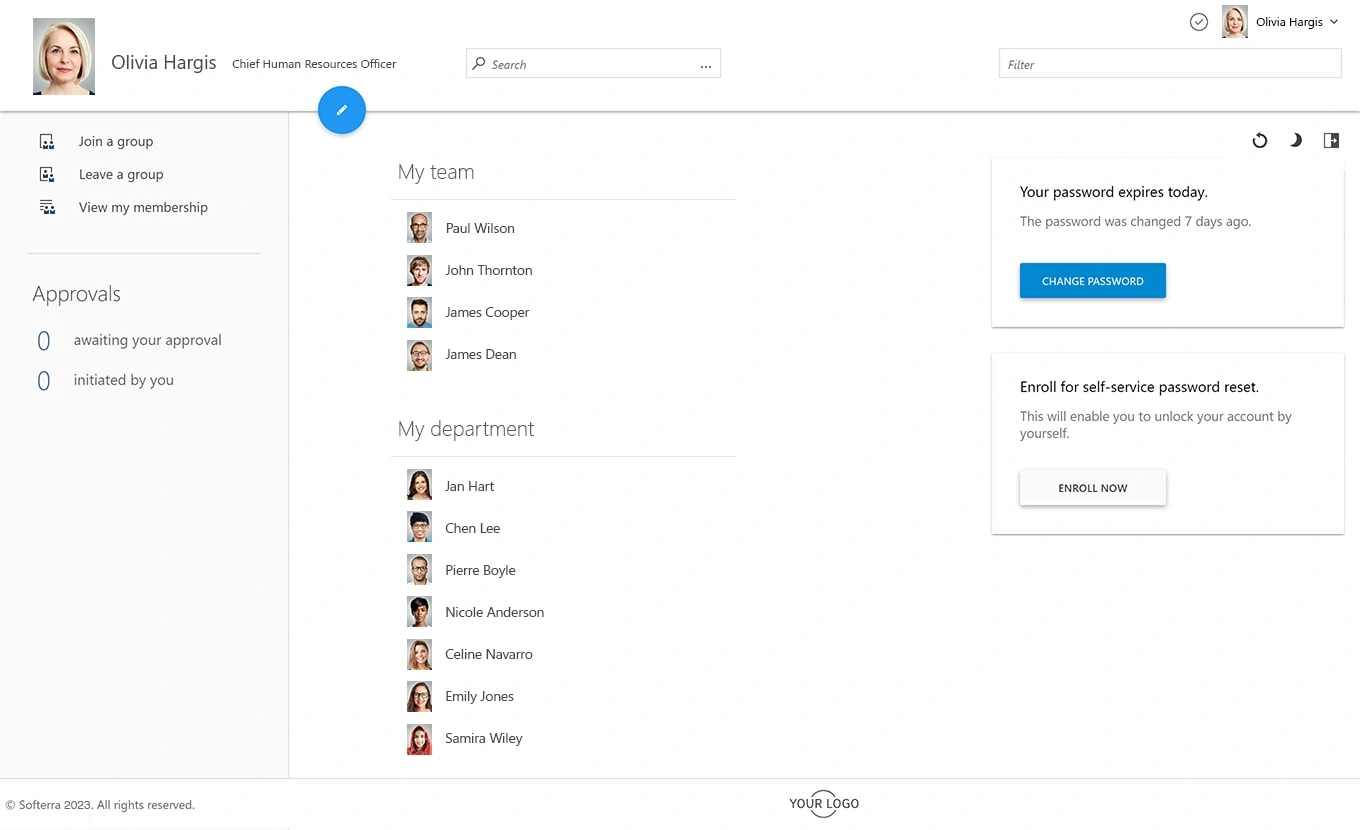Click the blue pencil edit button
This screenshot has height=830, width=1360.
click(x=342, y=110)
